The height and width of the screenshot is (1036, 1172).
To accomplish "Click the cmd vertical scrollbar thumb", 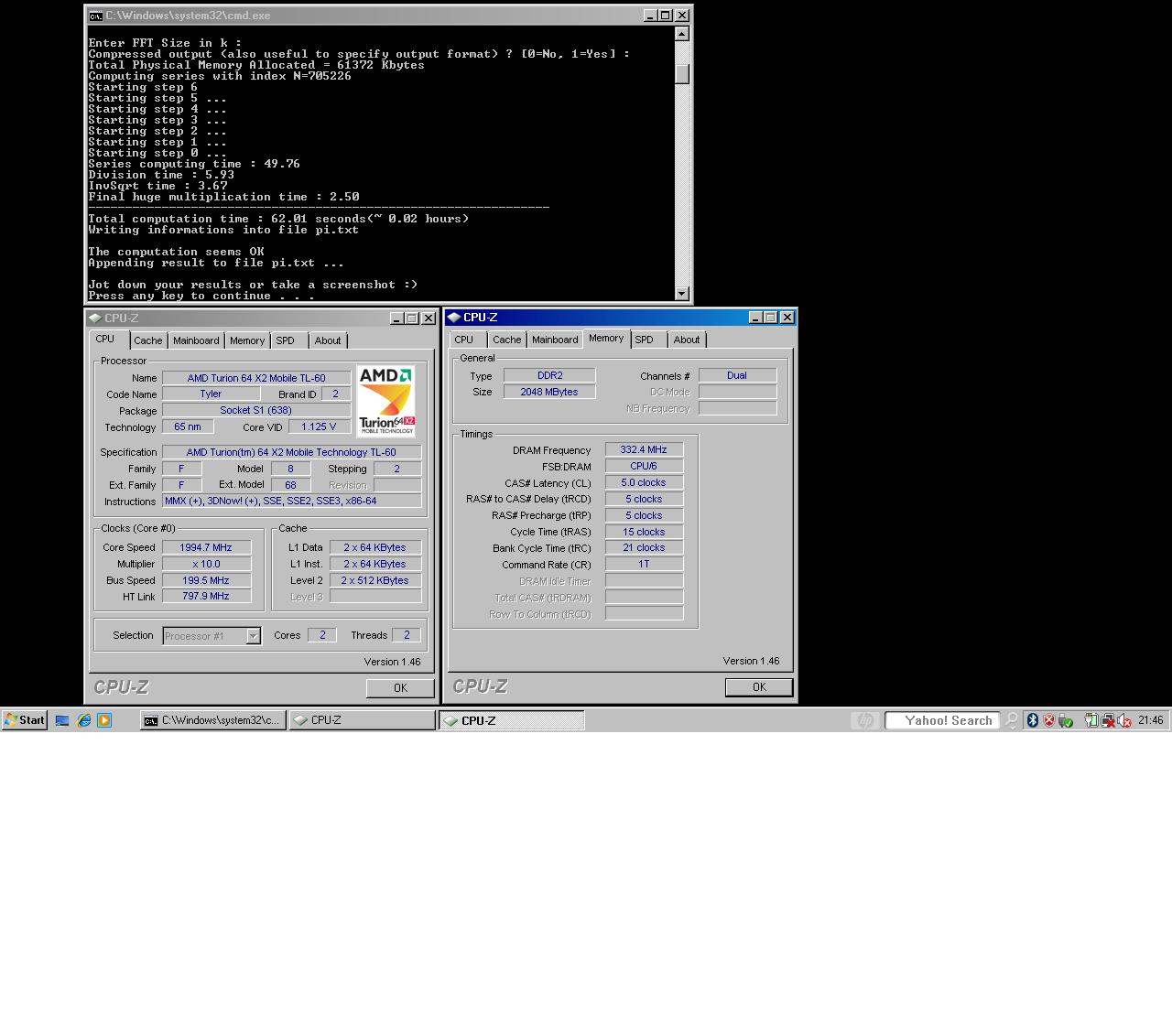I will 681,74.
